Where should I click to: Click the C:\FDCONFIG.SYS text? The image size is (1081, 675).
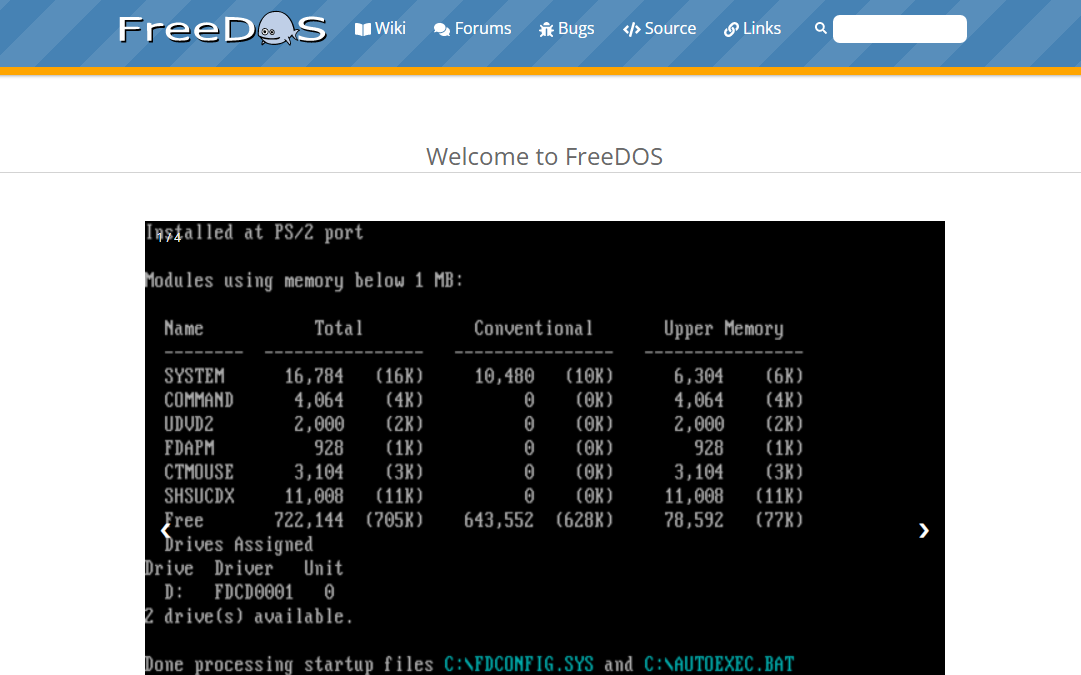click(518, 665)
